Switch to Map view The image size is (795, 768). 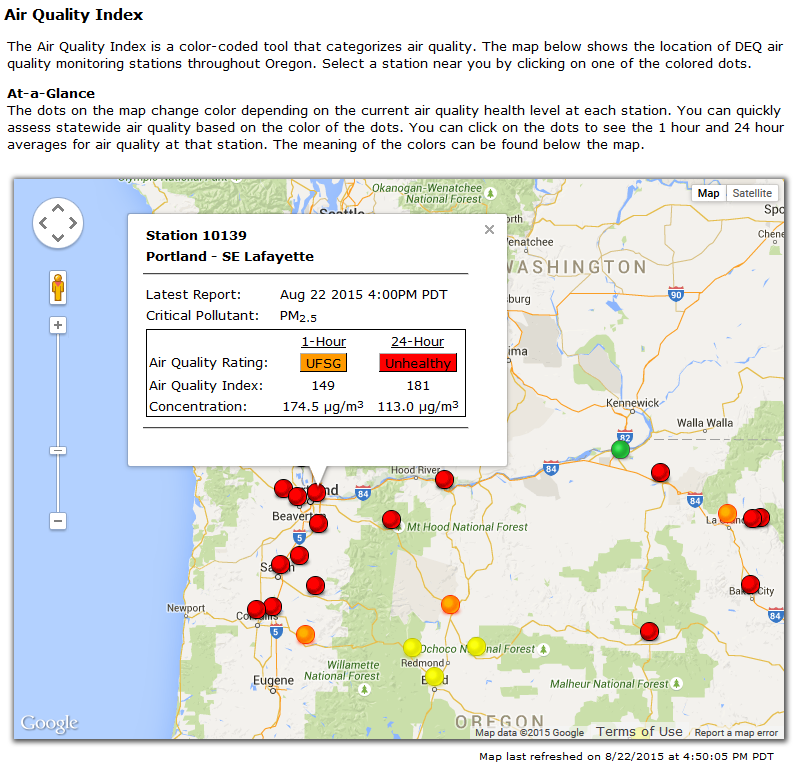pyautogui.click(x=708, y=193)
